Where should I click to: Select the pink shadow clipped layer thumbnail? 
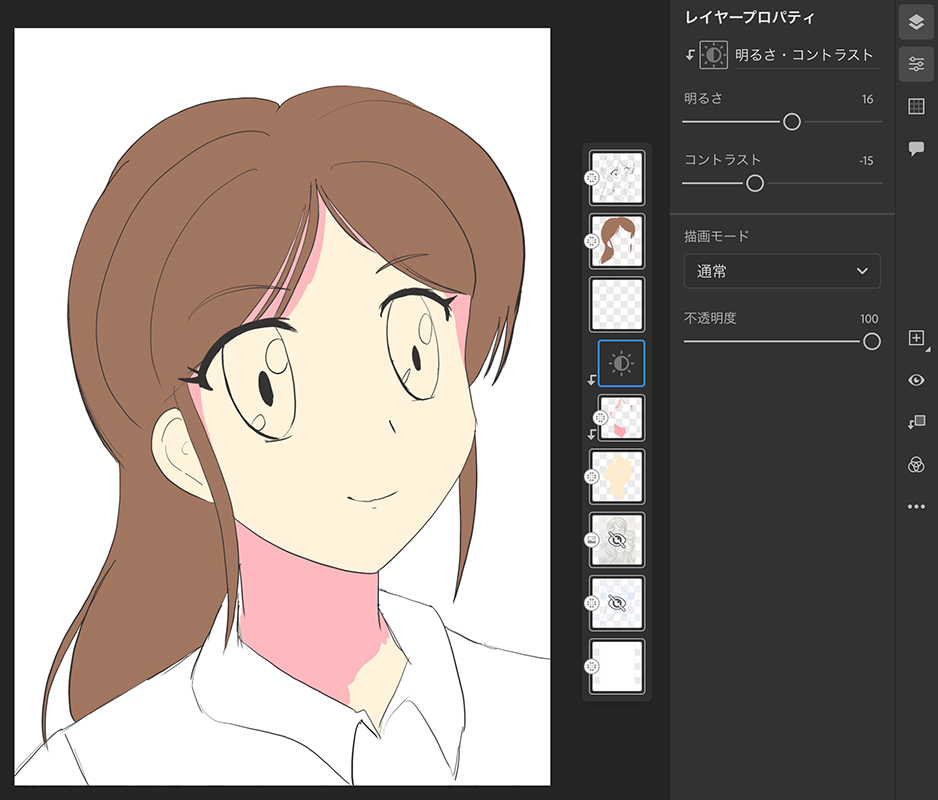(x=621, y=418)
